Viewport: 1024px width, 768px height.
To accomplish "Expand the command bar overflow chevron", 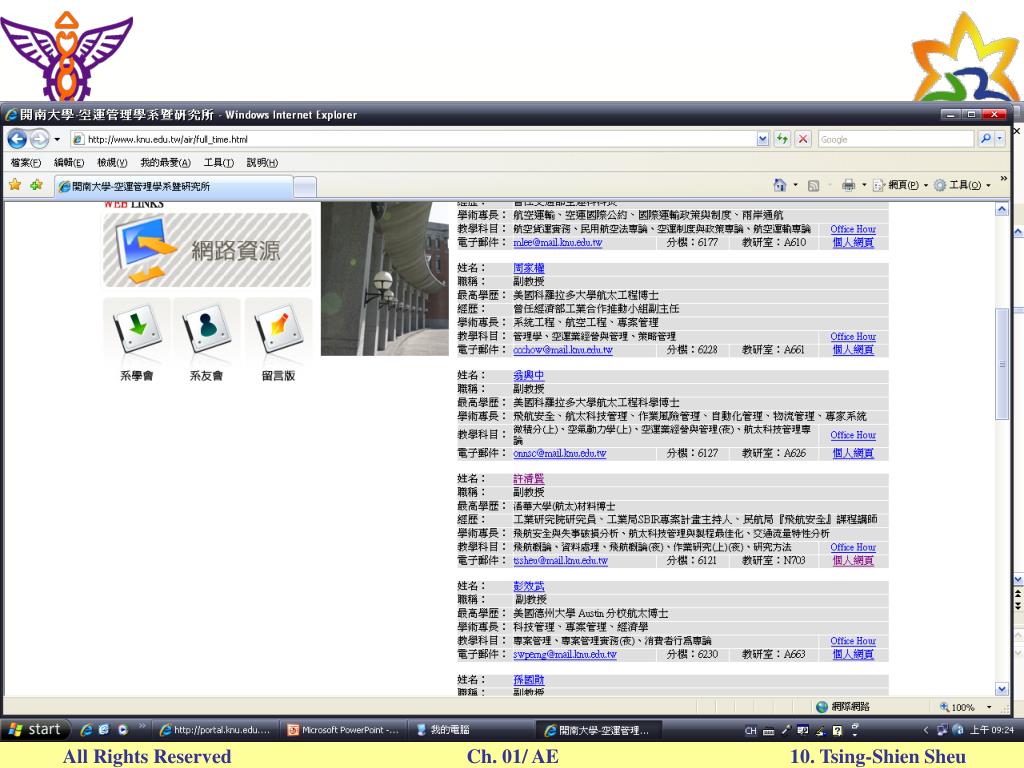I will pyautogui.click(x=1003, y=178).
